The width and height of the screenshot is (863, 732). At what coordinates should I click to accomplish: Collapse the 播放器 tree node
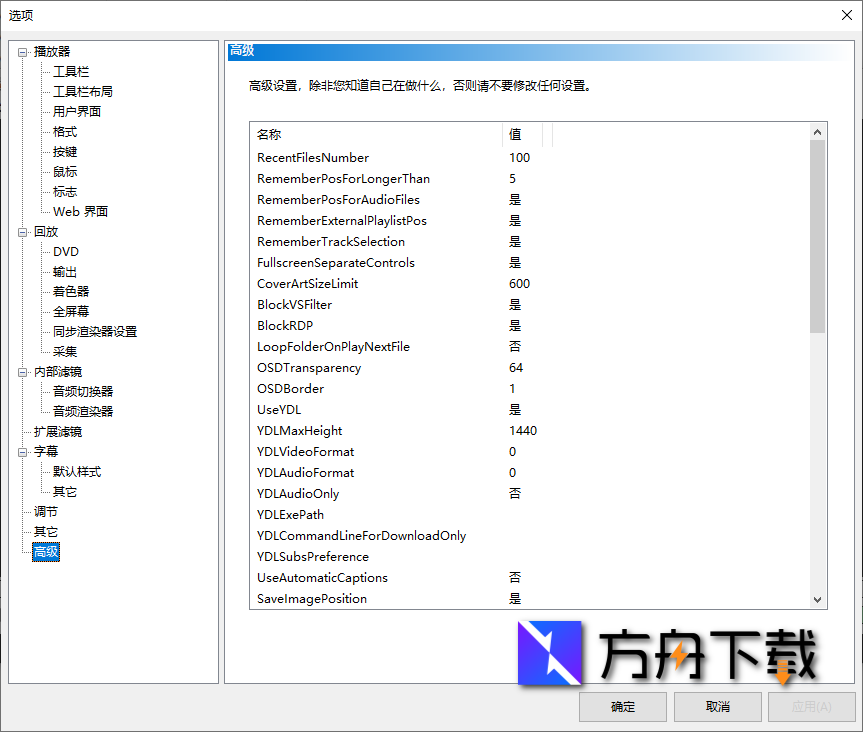point(23,52)
